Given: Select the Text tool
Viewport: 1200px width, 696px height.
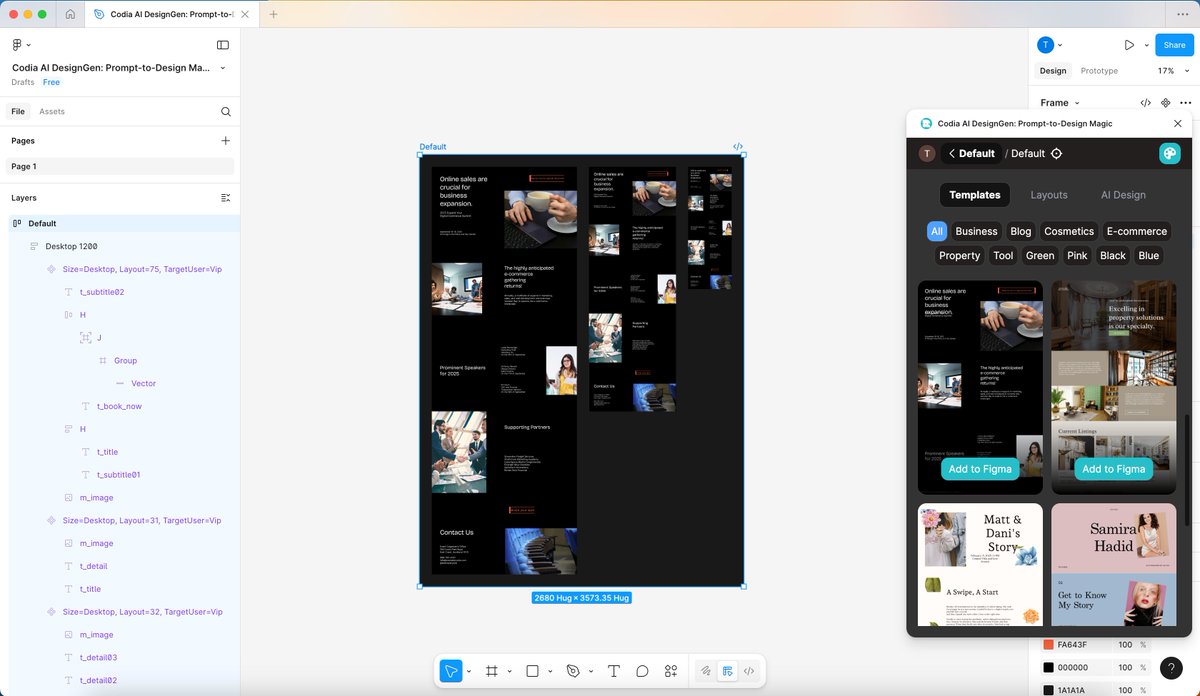Looking at the screenshot, I should [x=614, y=671].
